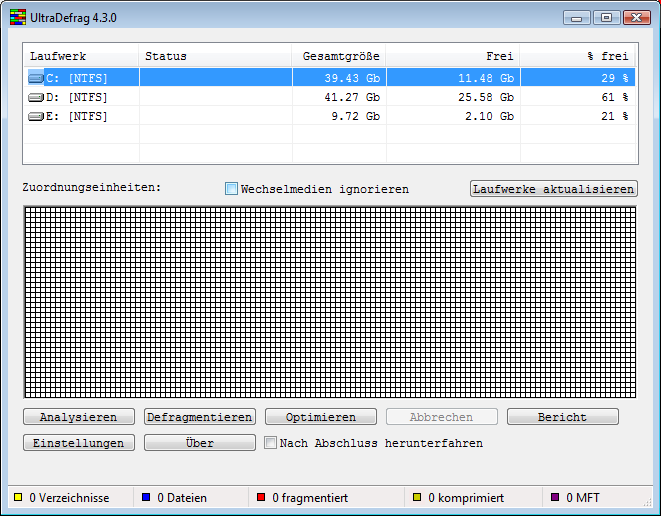Select the 'E: [NTFS]' drive label

pyautogui.click(x=76, y=116)
